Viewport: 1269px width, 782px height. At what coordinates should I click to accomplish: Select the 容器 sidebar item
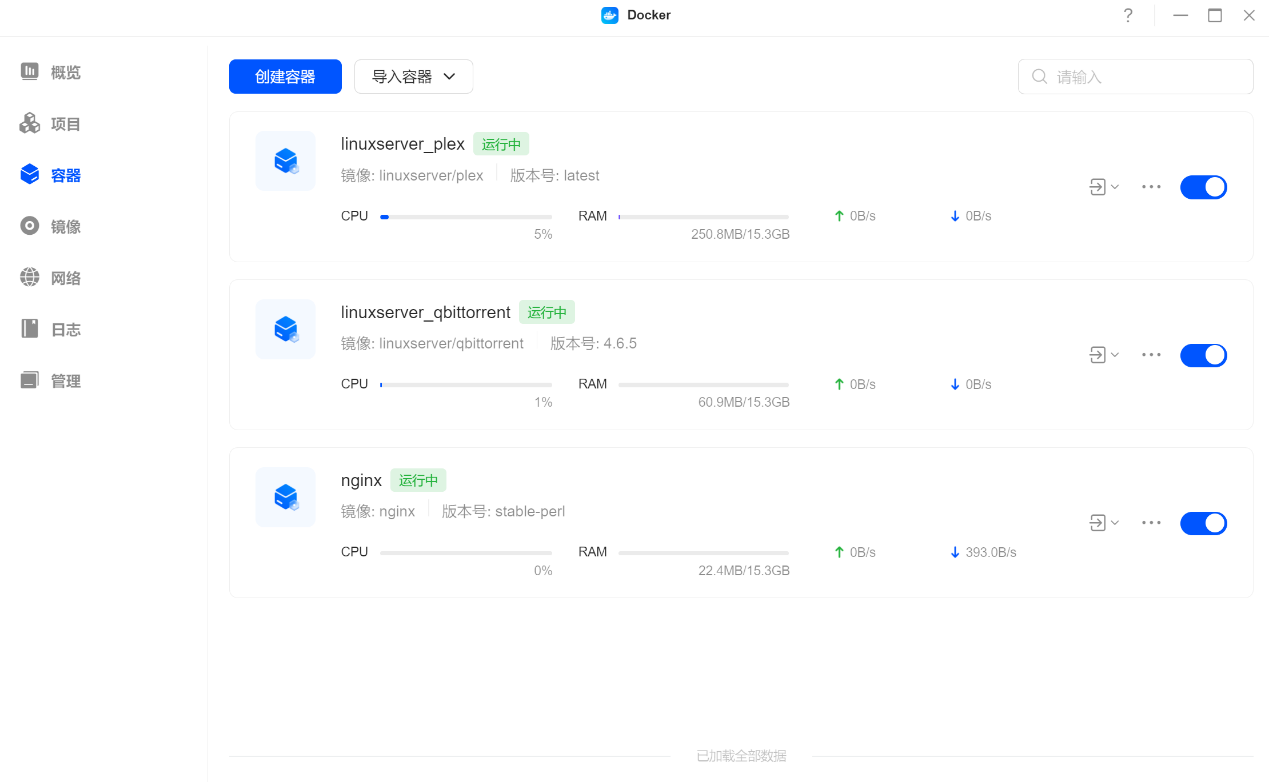(66, 175)
